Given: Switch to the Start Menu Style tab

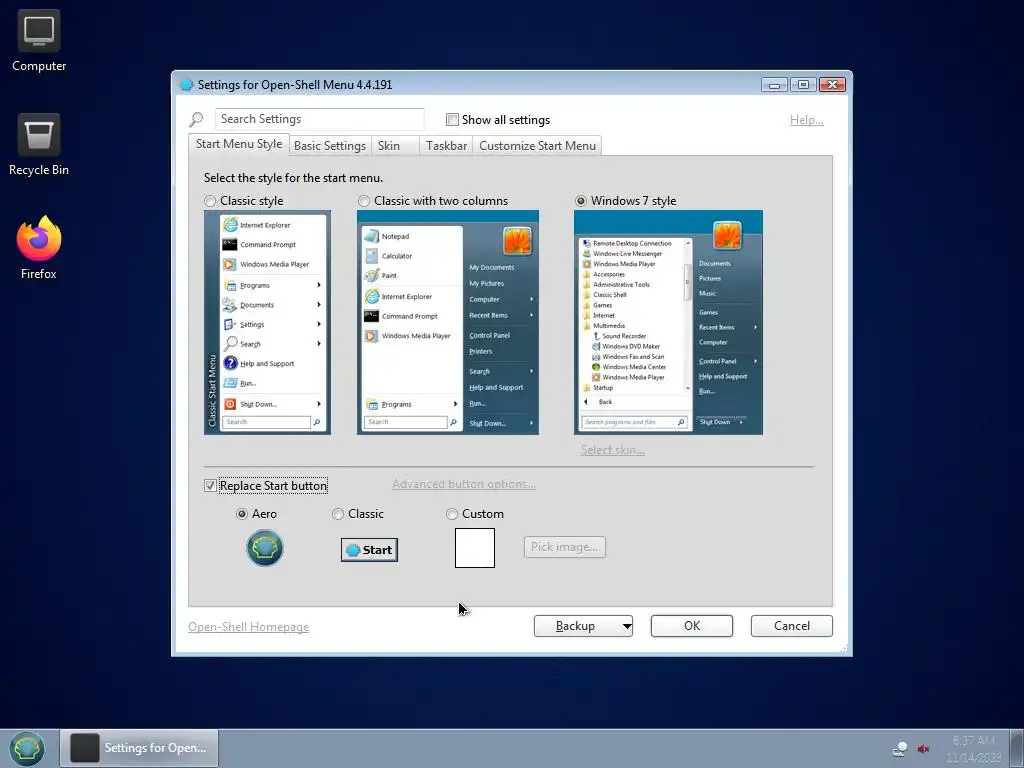Looking at the screenshot, I should (239, 144).
